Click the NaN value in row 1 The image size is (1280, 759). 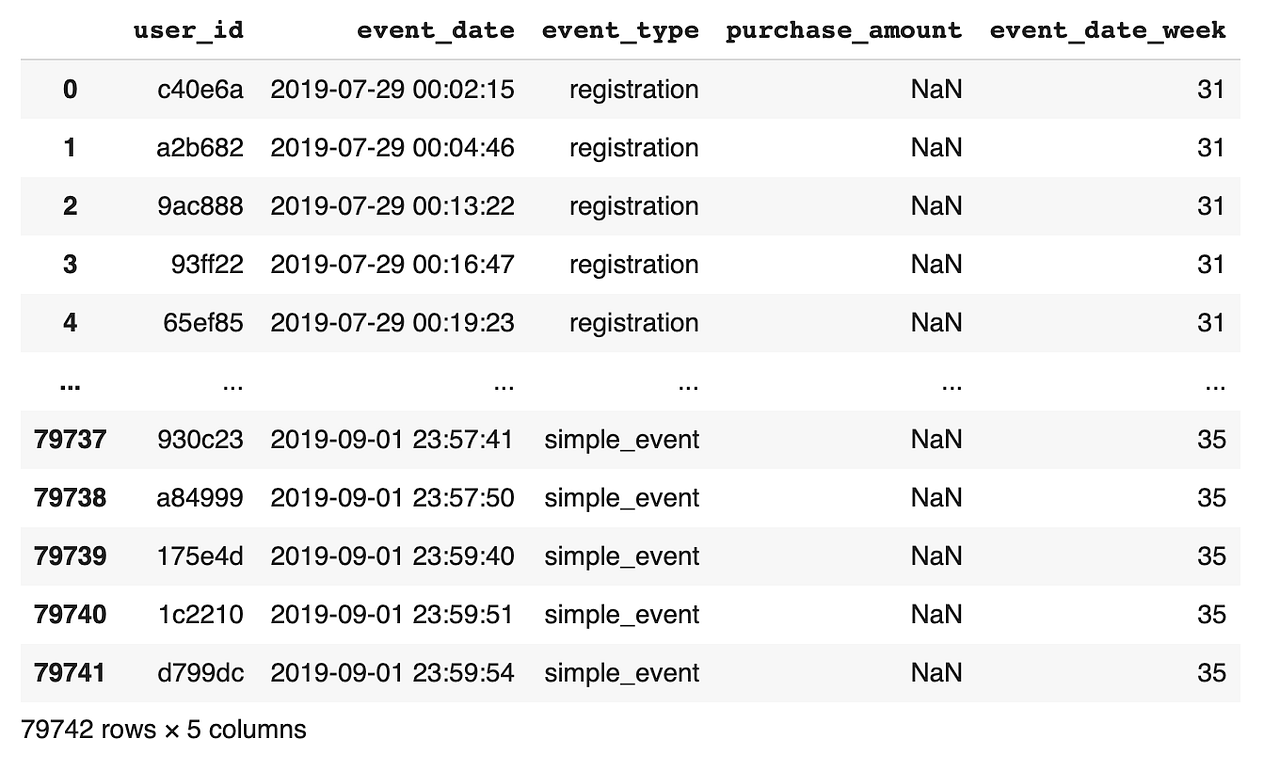point(936,148)
